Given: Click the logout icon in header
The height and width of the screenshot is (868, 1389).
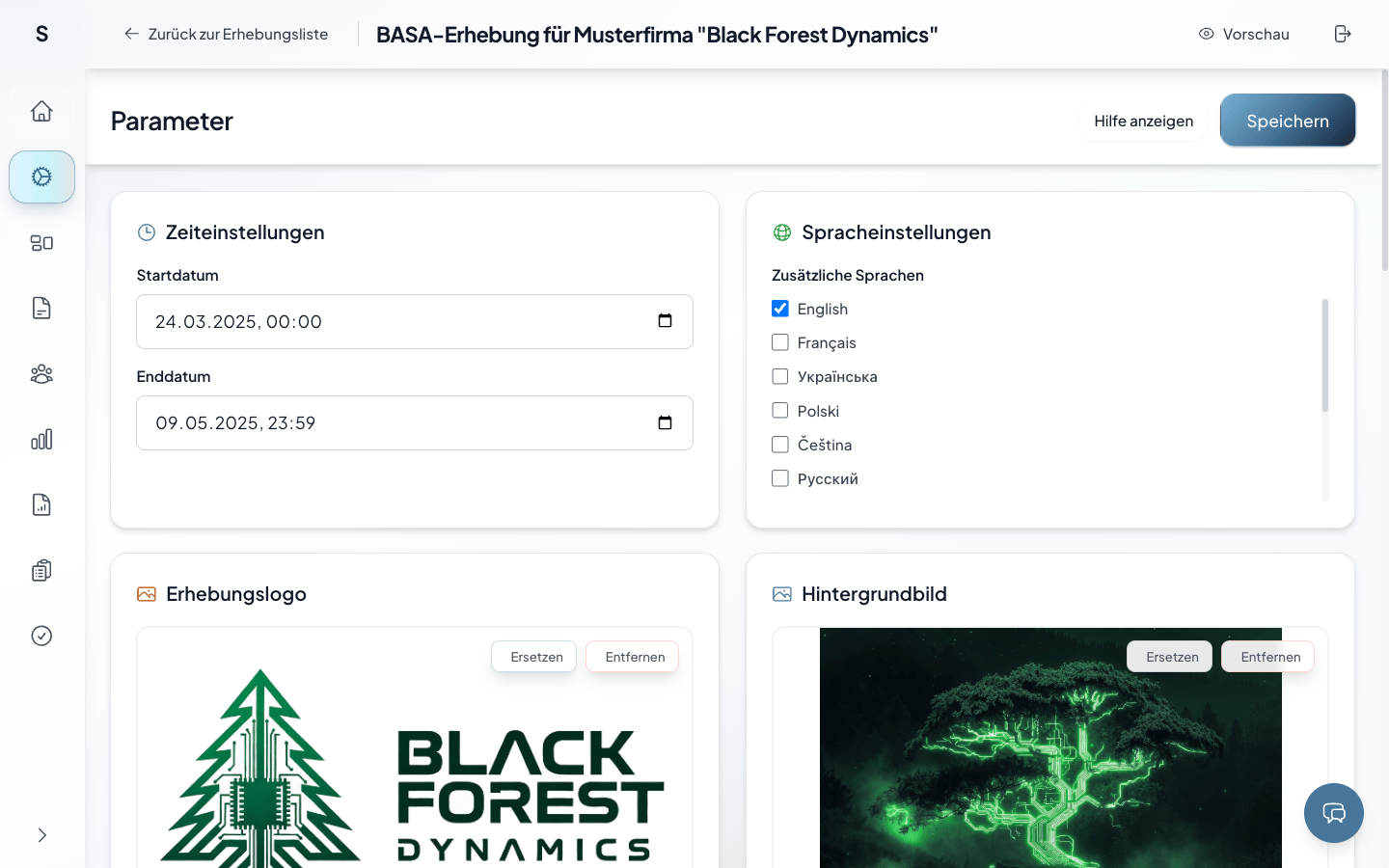Looking at the screenshot, I should click(x=1343, y=34).
